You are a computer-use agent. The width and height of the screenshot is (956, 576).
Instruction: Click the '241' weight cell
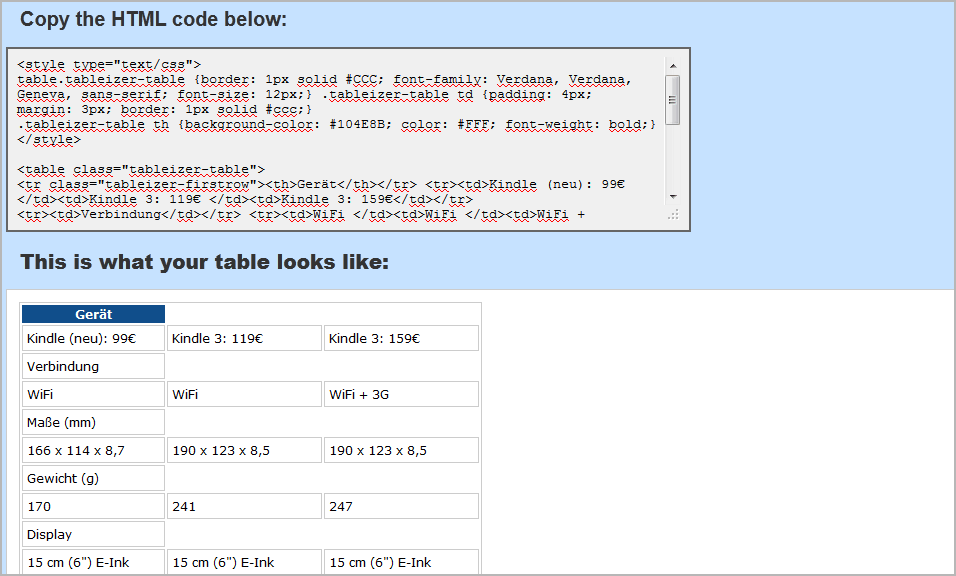tap(244, 507)
